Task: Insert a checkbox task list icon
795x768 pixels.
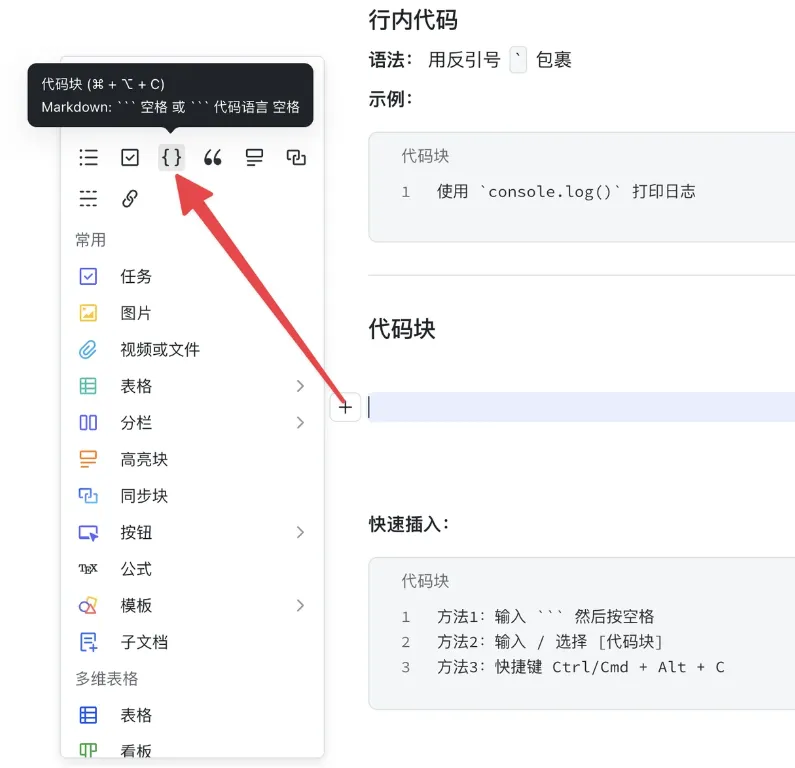Action: pos(130,158)
